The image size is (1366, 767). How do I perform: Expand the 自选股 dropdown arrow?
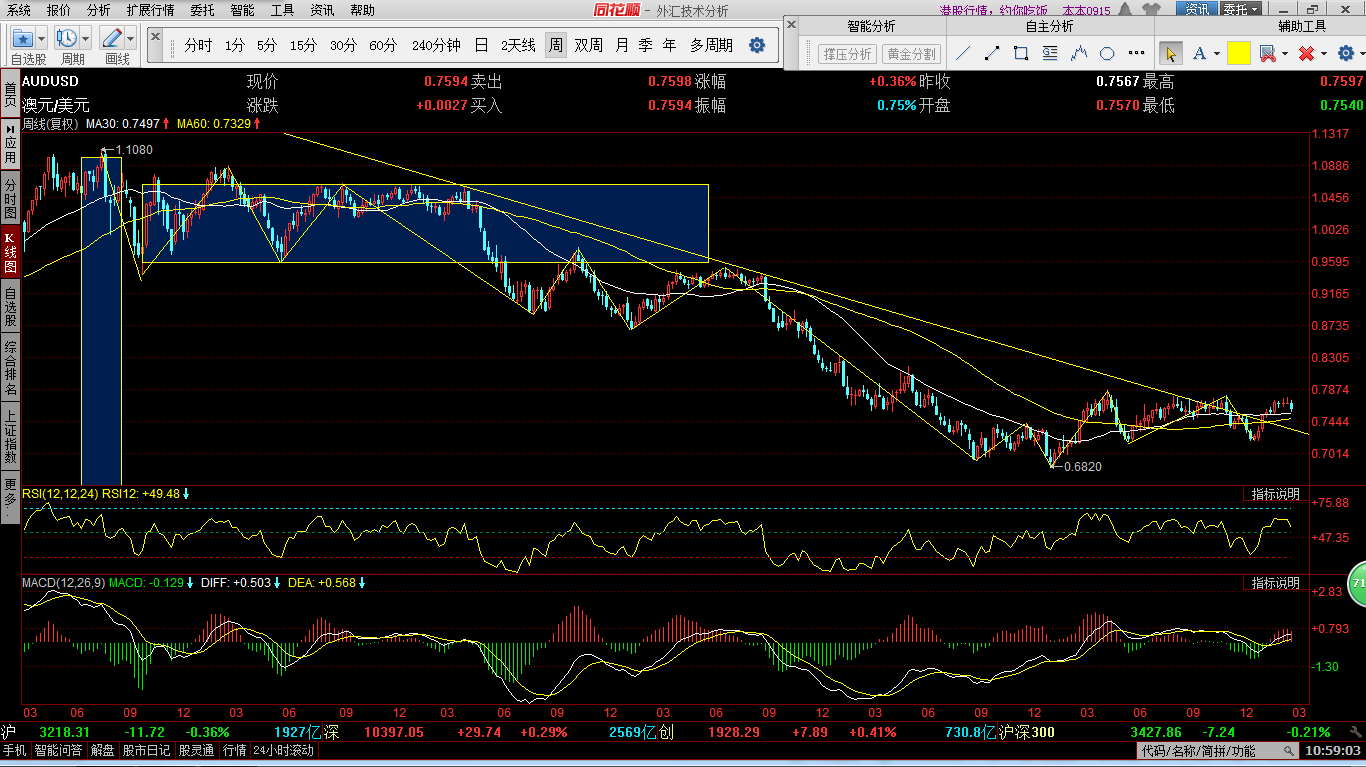[x=43, y=38]
